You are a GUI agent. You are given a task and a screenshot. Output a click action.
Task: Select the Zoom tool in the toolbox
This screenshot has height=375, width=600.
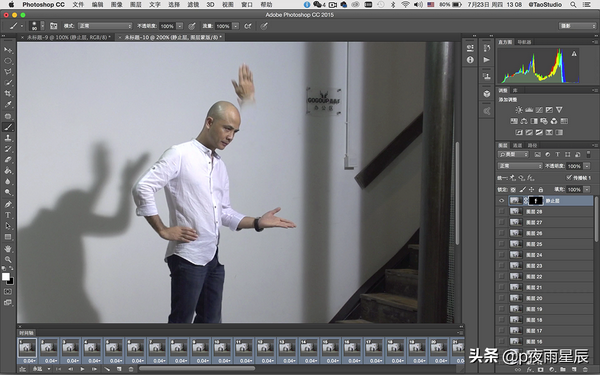tap(8, 259)
